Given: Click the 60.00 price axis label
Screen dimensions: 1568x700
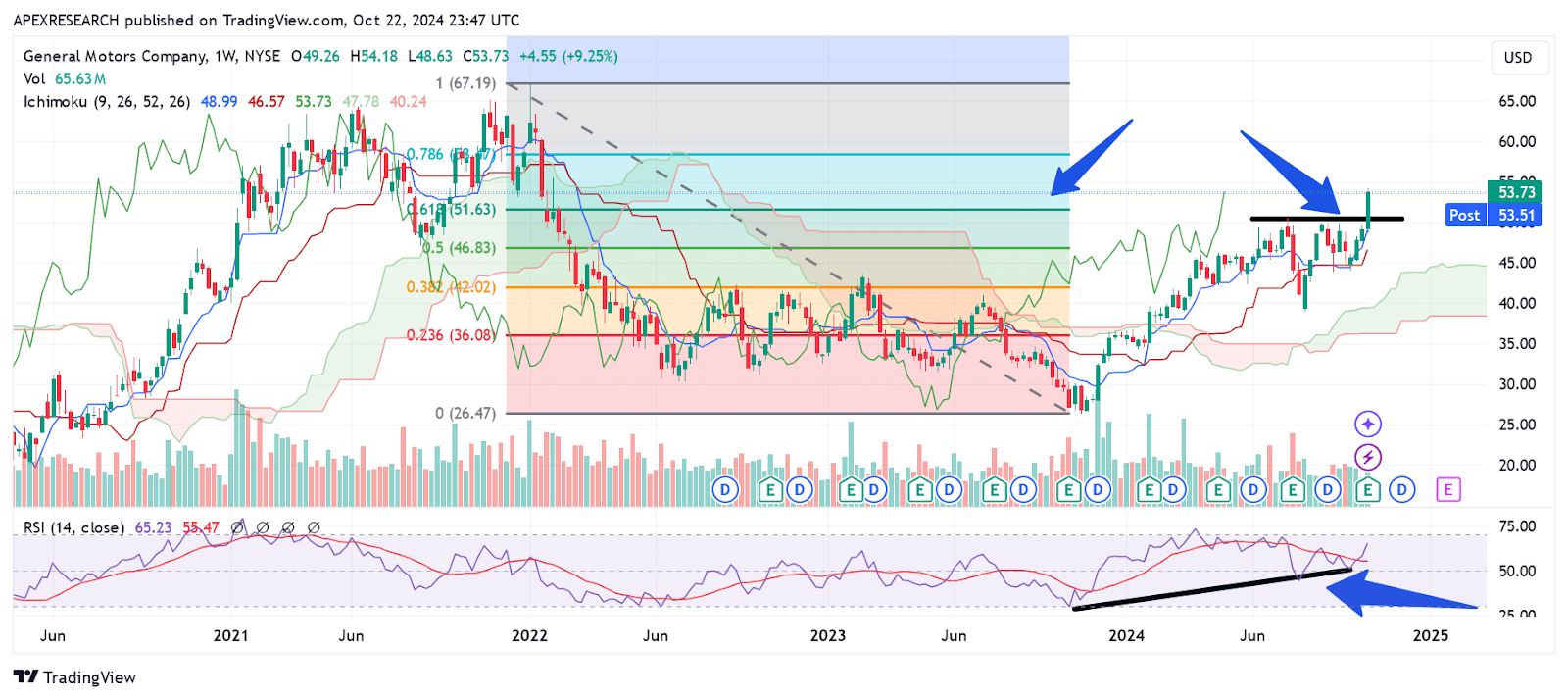Looking at the screenshot, I should 1517,141.
